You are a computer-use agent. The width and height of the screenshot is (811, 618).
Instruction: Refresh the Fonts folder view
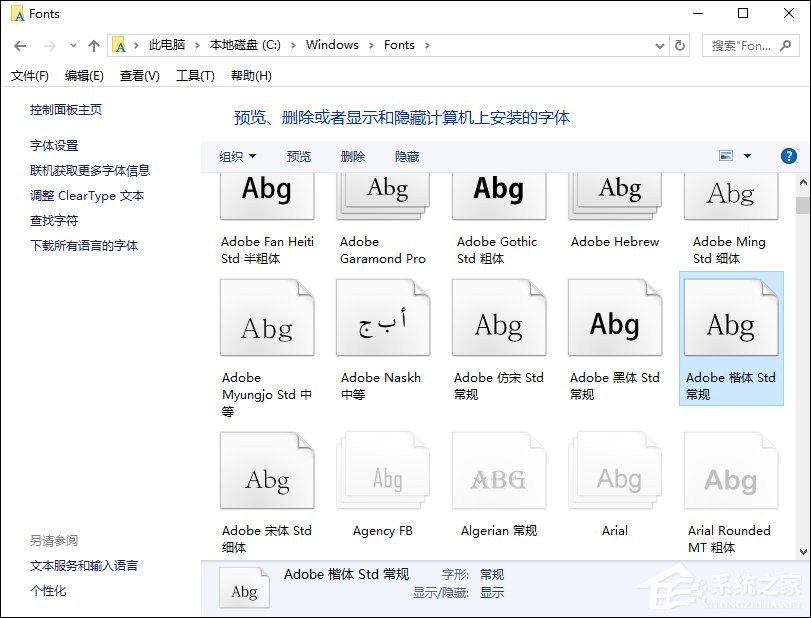[679, 45]
